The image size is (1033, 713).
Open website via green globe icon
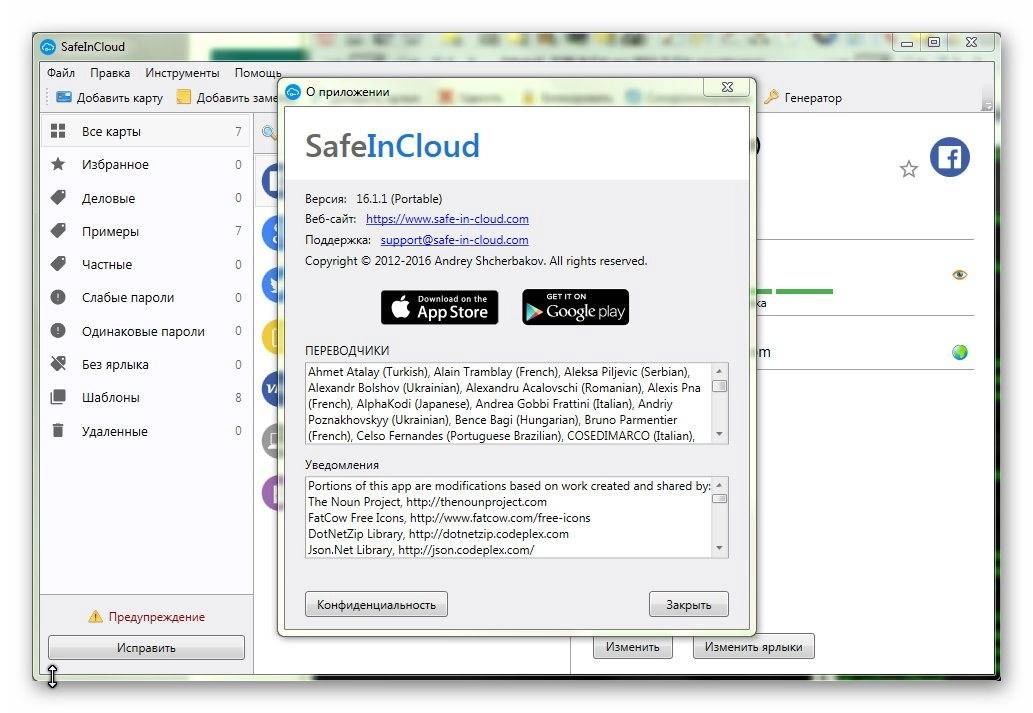[x=959, y=353]
